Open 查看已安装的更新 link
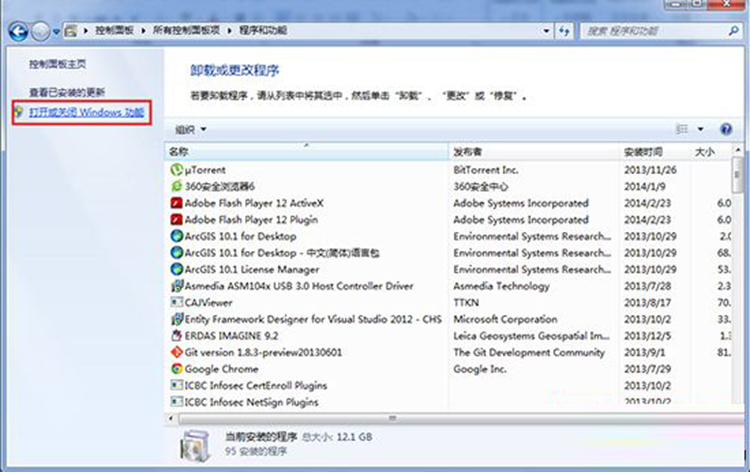The width and height of the screenshot is (750, 475). point(67,92)
